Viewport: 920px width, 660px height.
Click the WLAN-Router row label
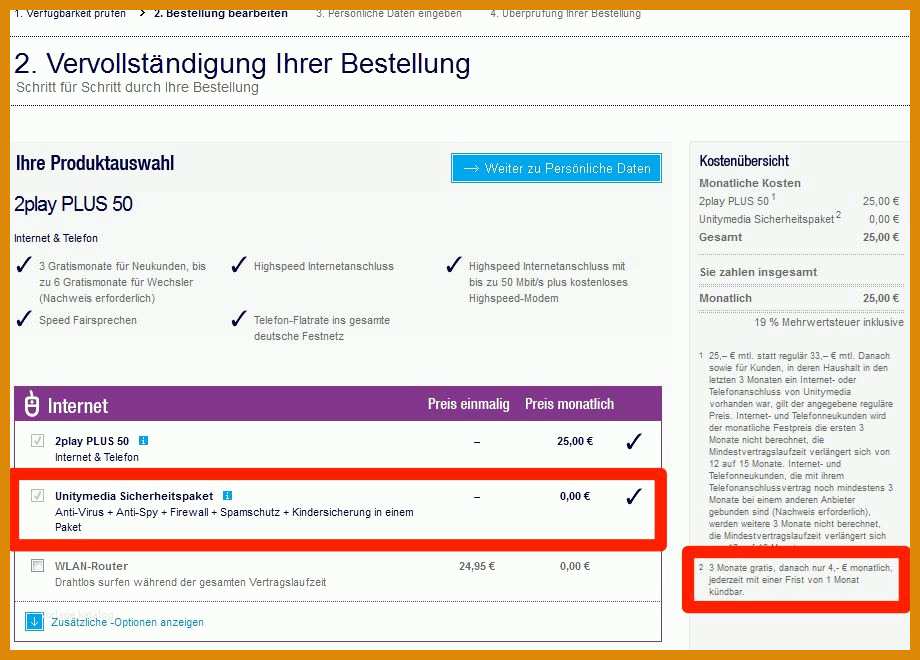92,566
